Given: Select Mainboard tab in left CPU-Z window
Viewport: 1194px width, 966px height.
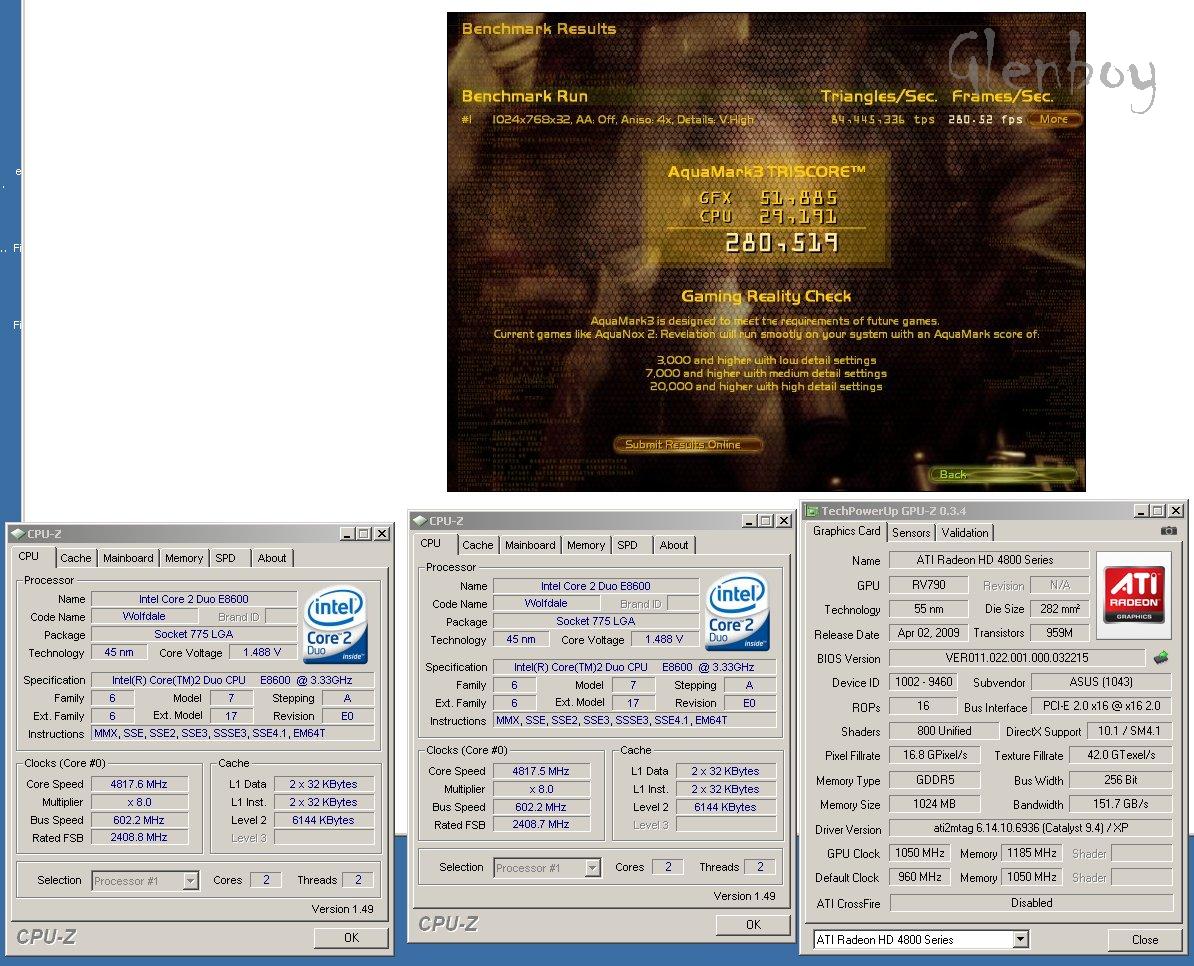Looking at the screenshot, I should pos(128,558).
